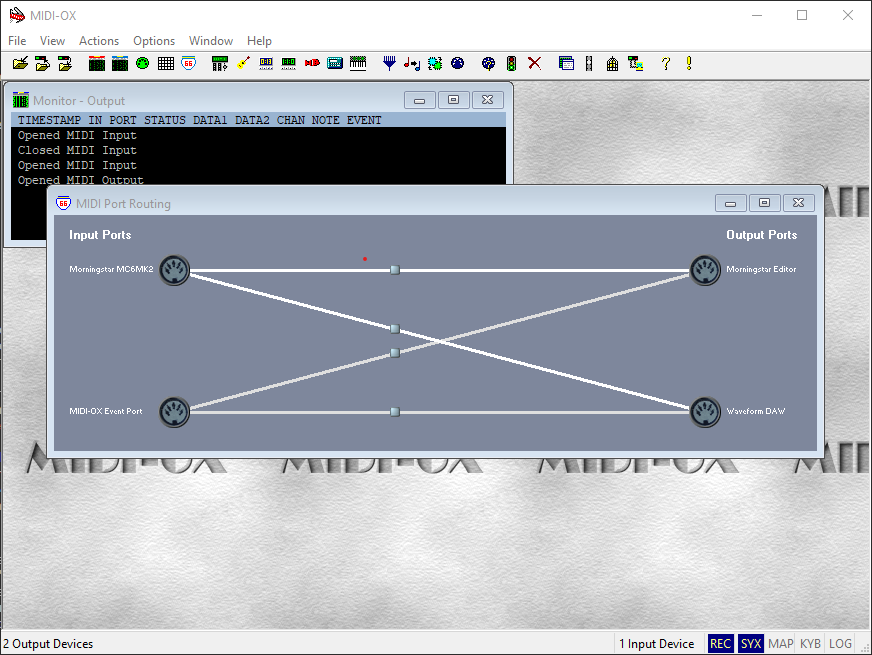The image size is (872, 655).
Task: Open the View menu
Action: pyautogui.click(x=52, y=41)
